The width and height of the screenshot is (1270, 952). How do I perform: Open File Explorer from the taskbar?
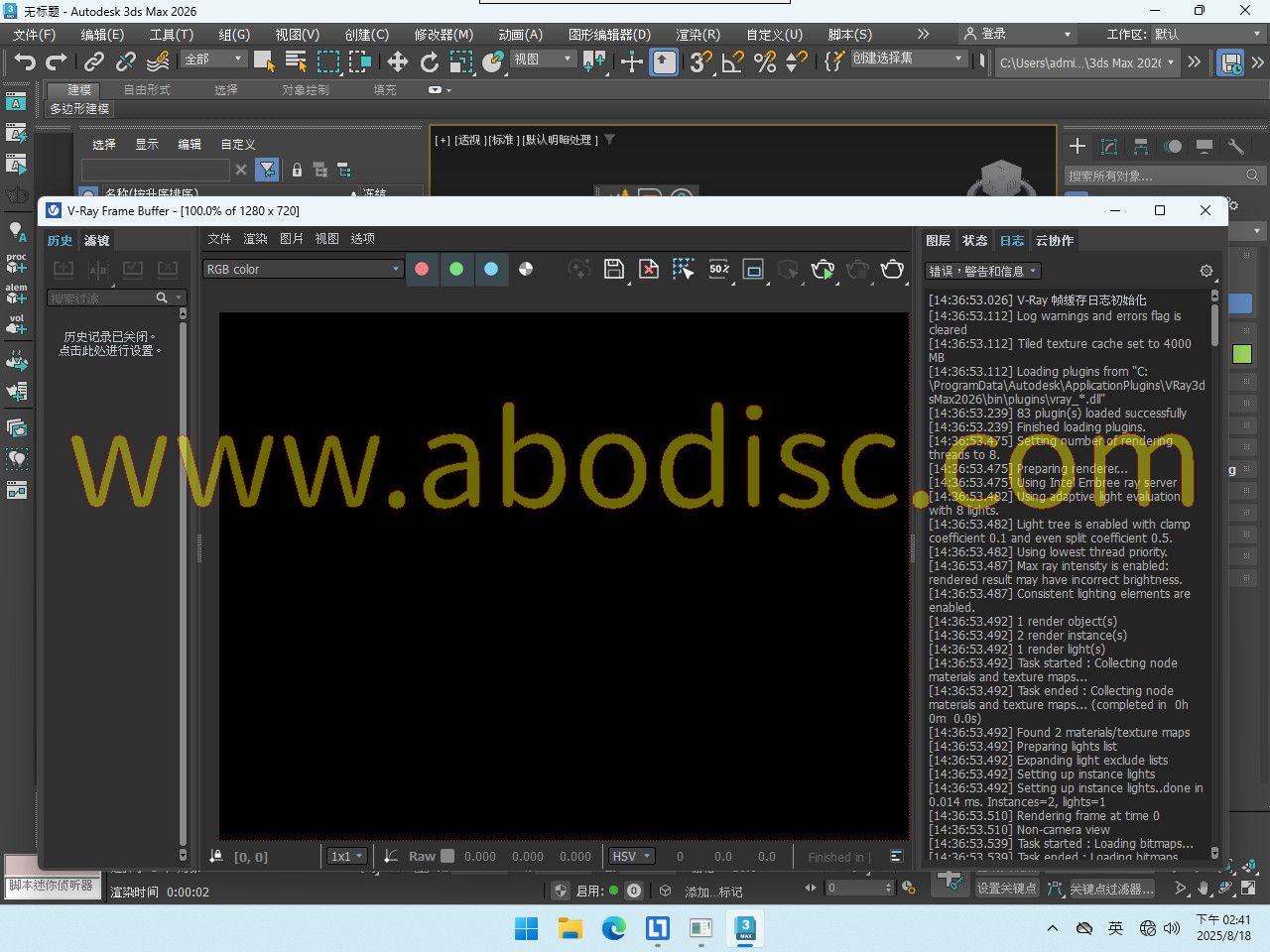(x=570, y=928)
